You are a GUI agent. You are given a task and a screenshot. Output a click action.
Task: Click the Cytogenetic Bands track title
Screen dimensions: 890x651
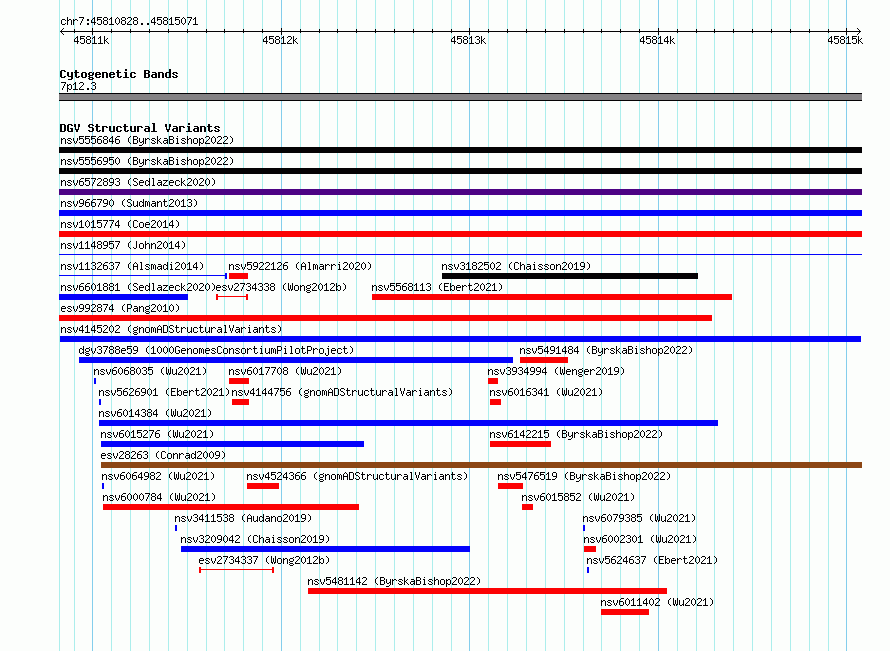point(119,74)
